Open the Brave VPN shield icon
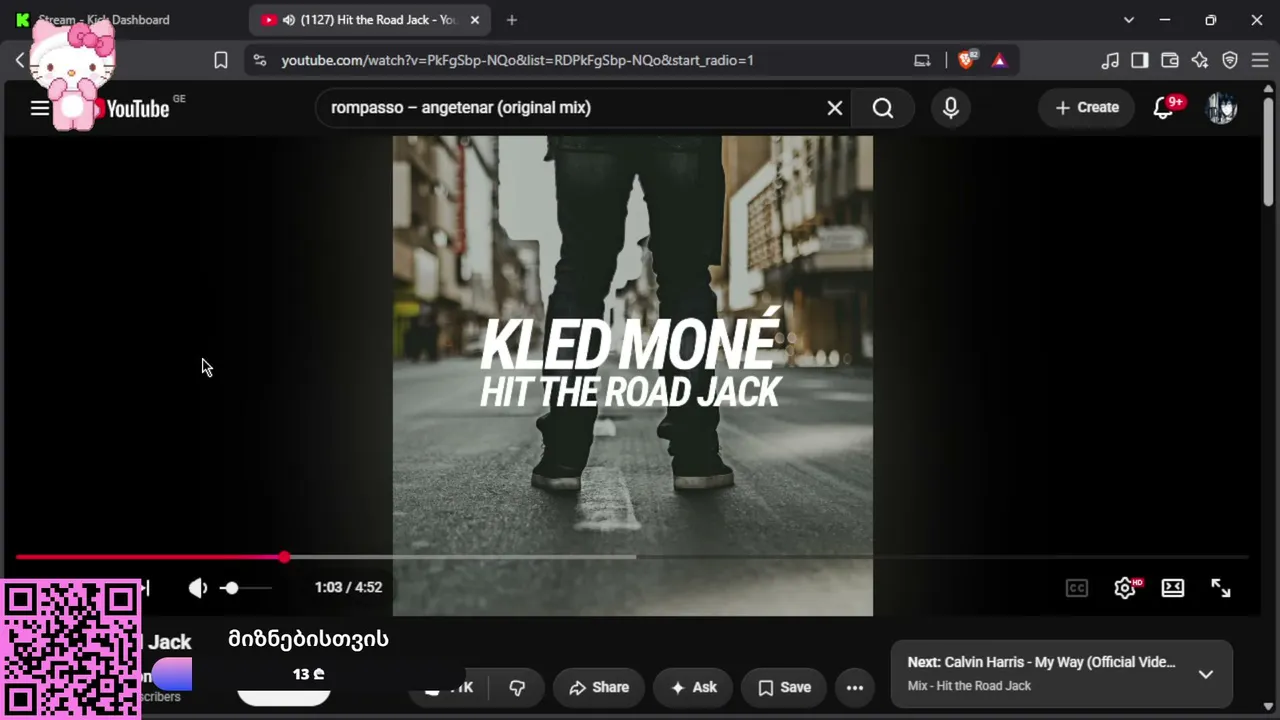This screenshot has width=1280, height=720. pos(1230,60)
